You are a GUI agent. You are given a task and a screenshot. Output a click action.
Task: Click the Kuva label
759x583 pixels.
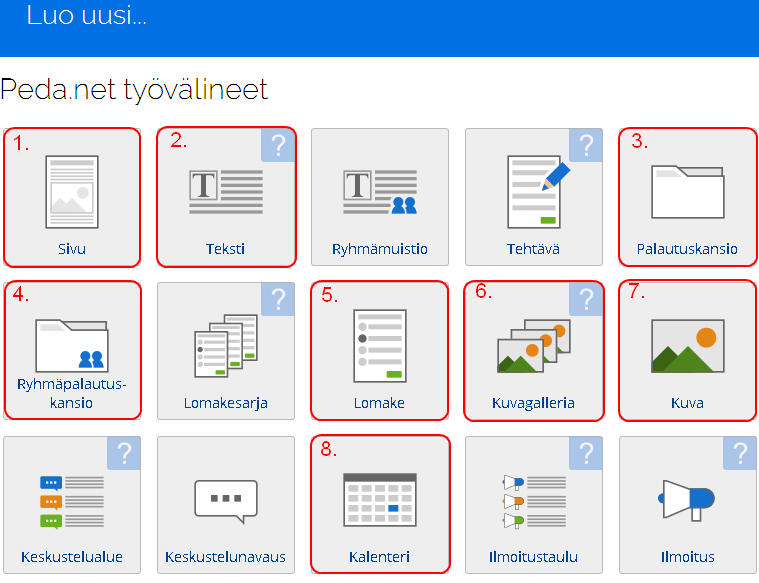pos(687,403)
